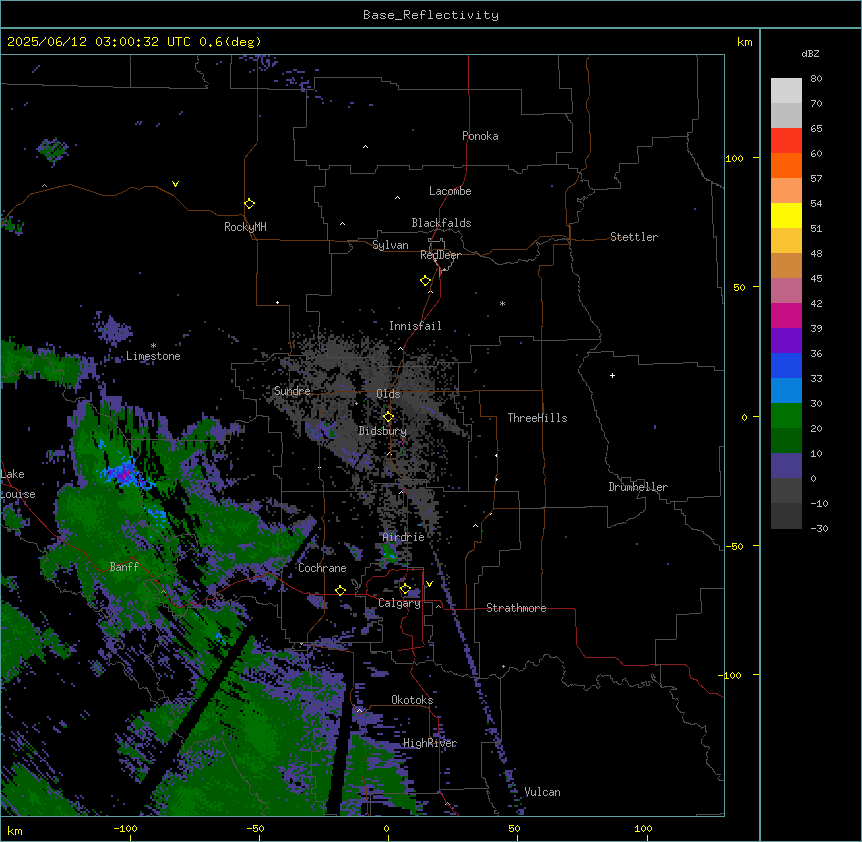
Task: Select the yellow diamond marker below Cochrane
Action: point(340,590)
